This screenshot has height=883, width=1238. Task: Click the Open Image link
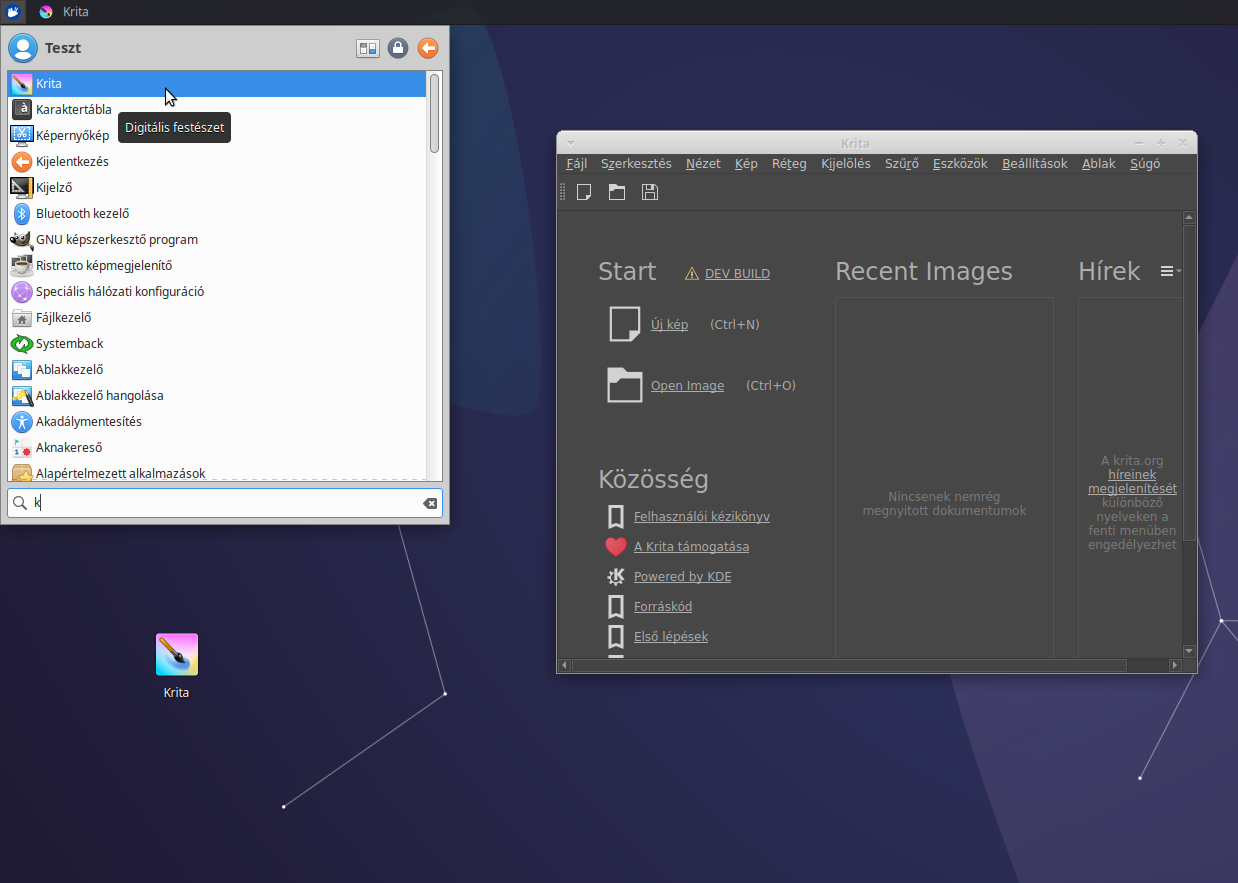pyautogui.click(x=687, y=386)
